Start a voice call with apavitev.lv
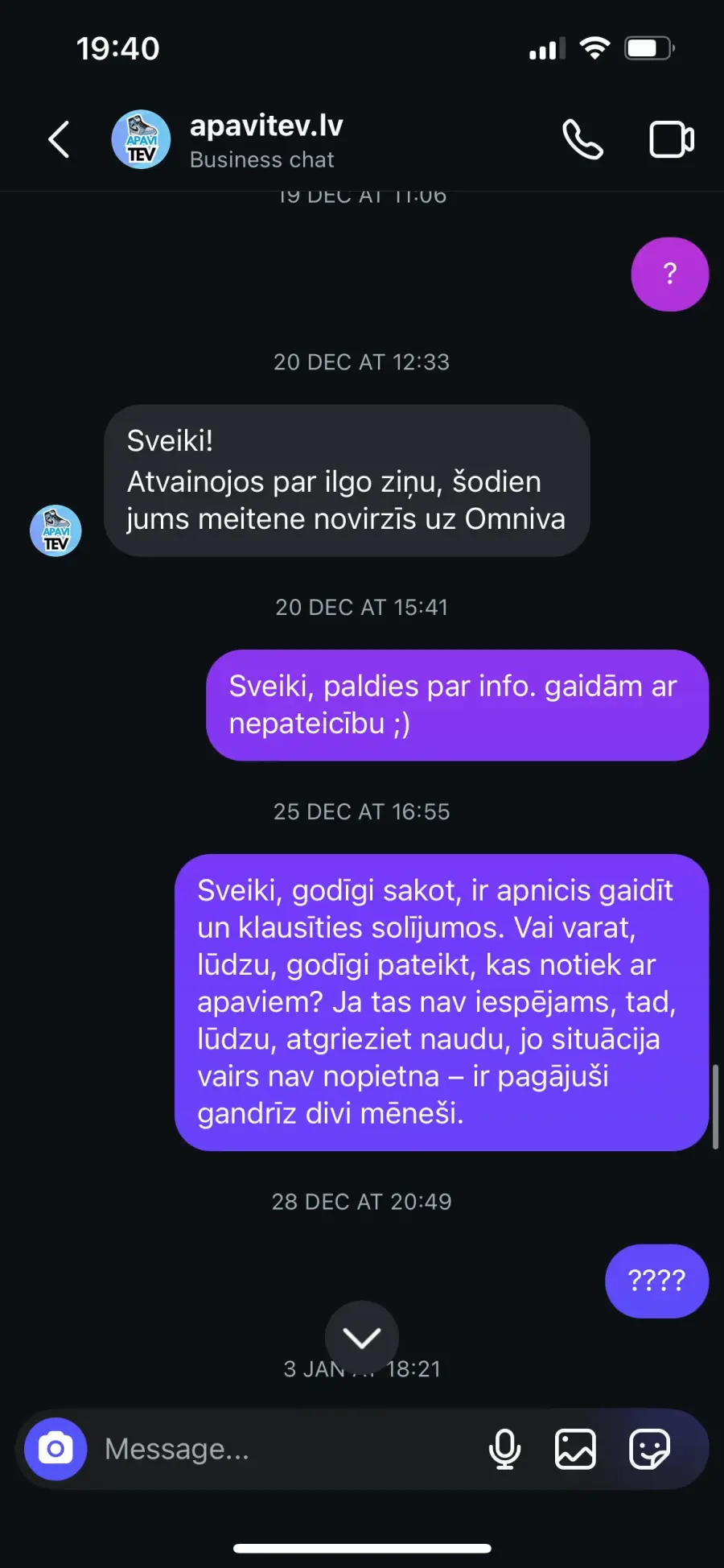The image size is (724, 1568). coord(582,140)
